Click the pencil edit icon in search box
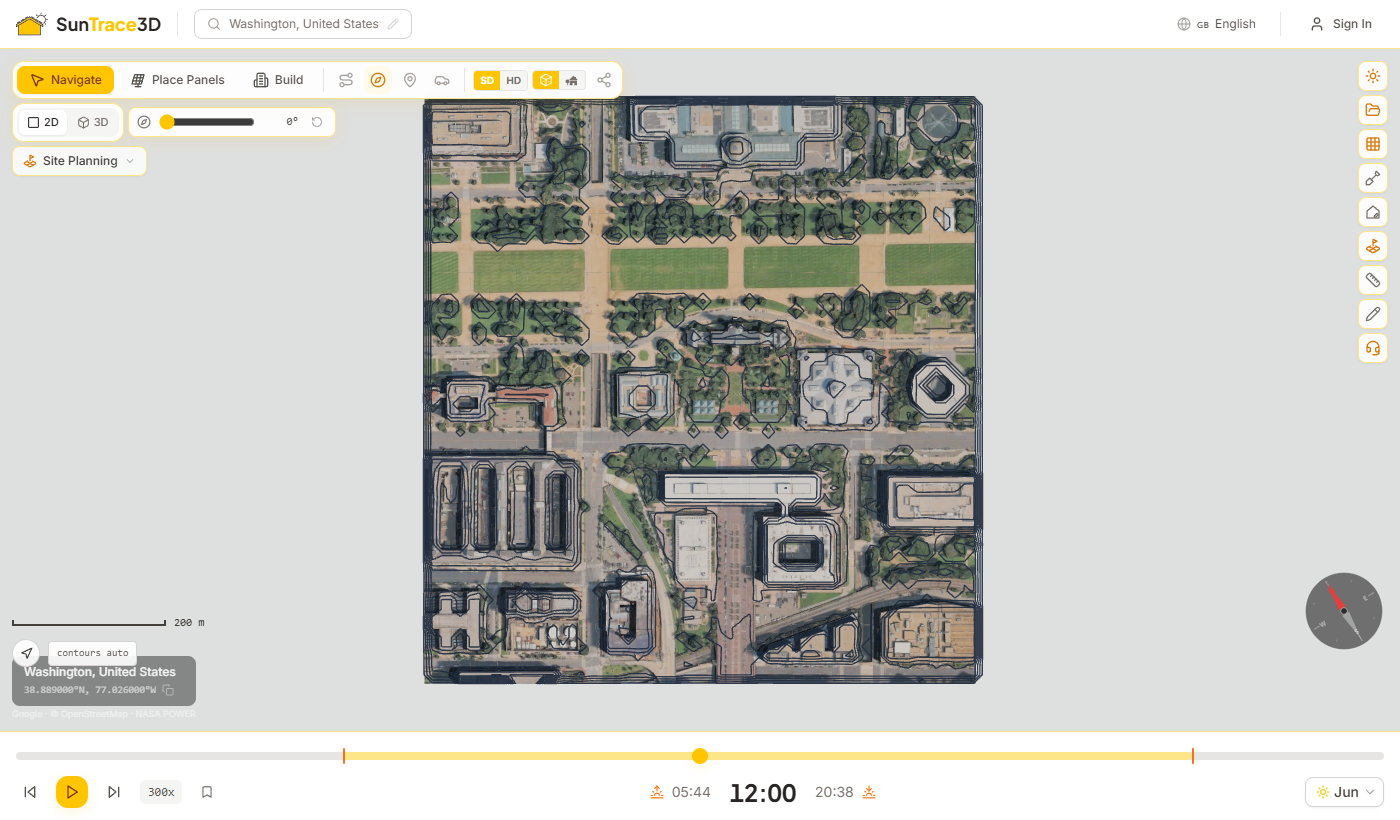Image resolution: width=1400 pixels, height=820 pixels. pos(393,24)
